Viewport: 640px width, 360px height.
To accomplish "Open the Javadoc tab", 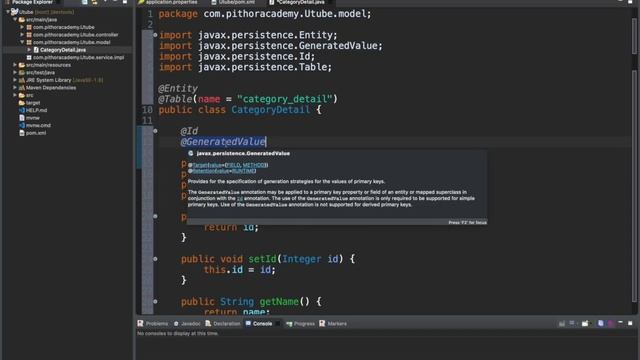I will [x=187, y=324].
